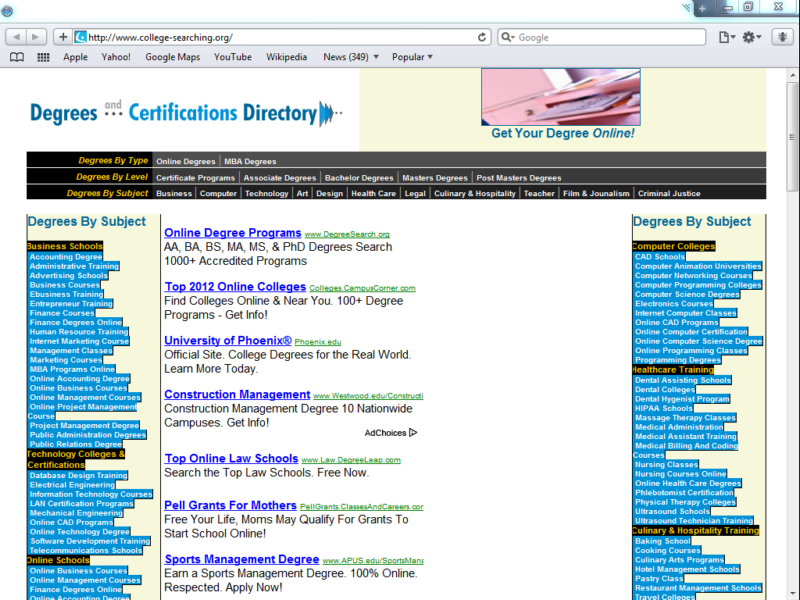The height and width of the screenshot is (600, 800).
Task: Select MBA Degrees in navigation bar
Action: coord(250,161)
